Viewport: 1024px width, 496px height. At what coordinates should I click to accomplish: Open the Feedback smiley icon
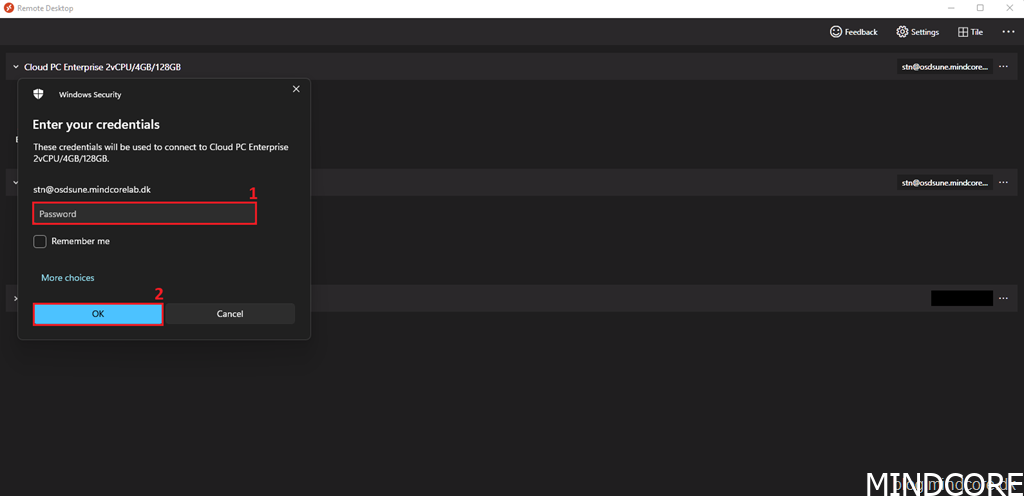pos(836,32)
